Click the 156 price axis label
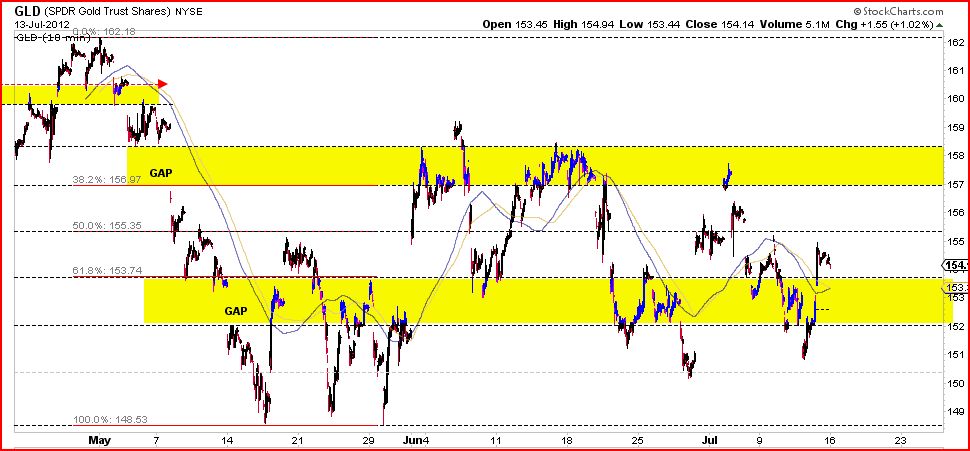 click(x=956, y=213)
